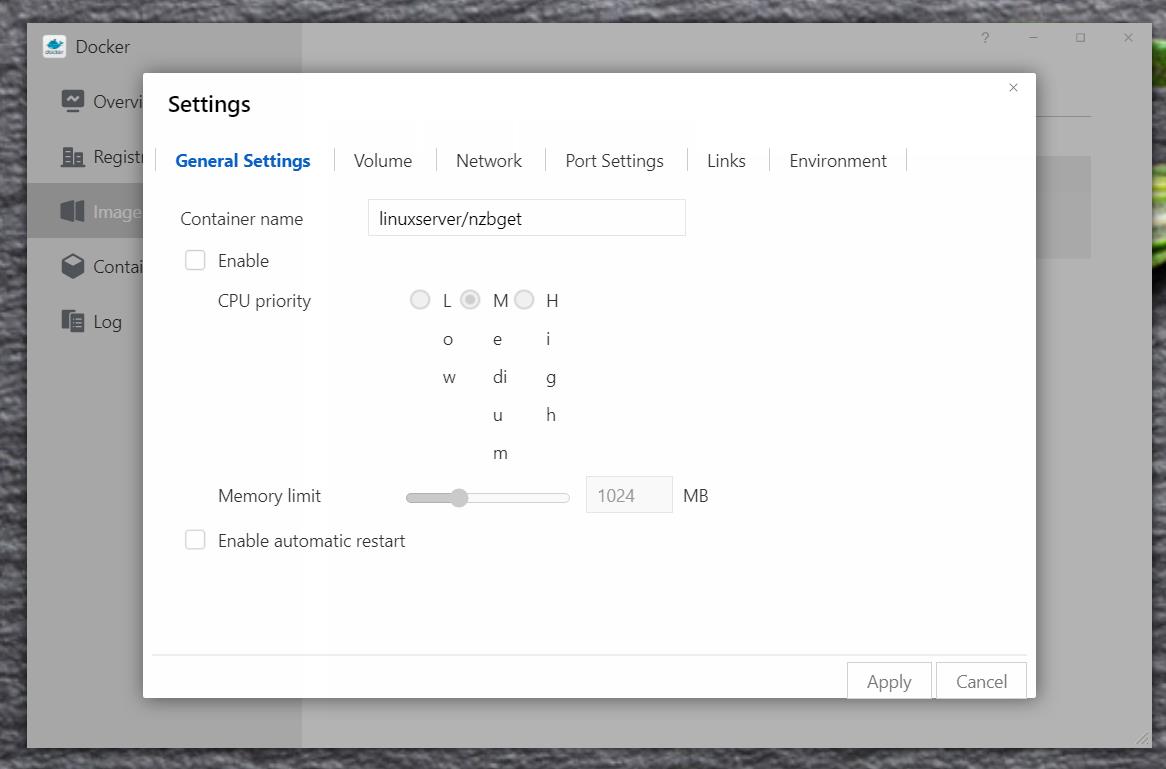Go to the Environment tab
The image size is (1166, 769).
(837, 161)
